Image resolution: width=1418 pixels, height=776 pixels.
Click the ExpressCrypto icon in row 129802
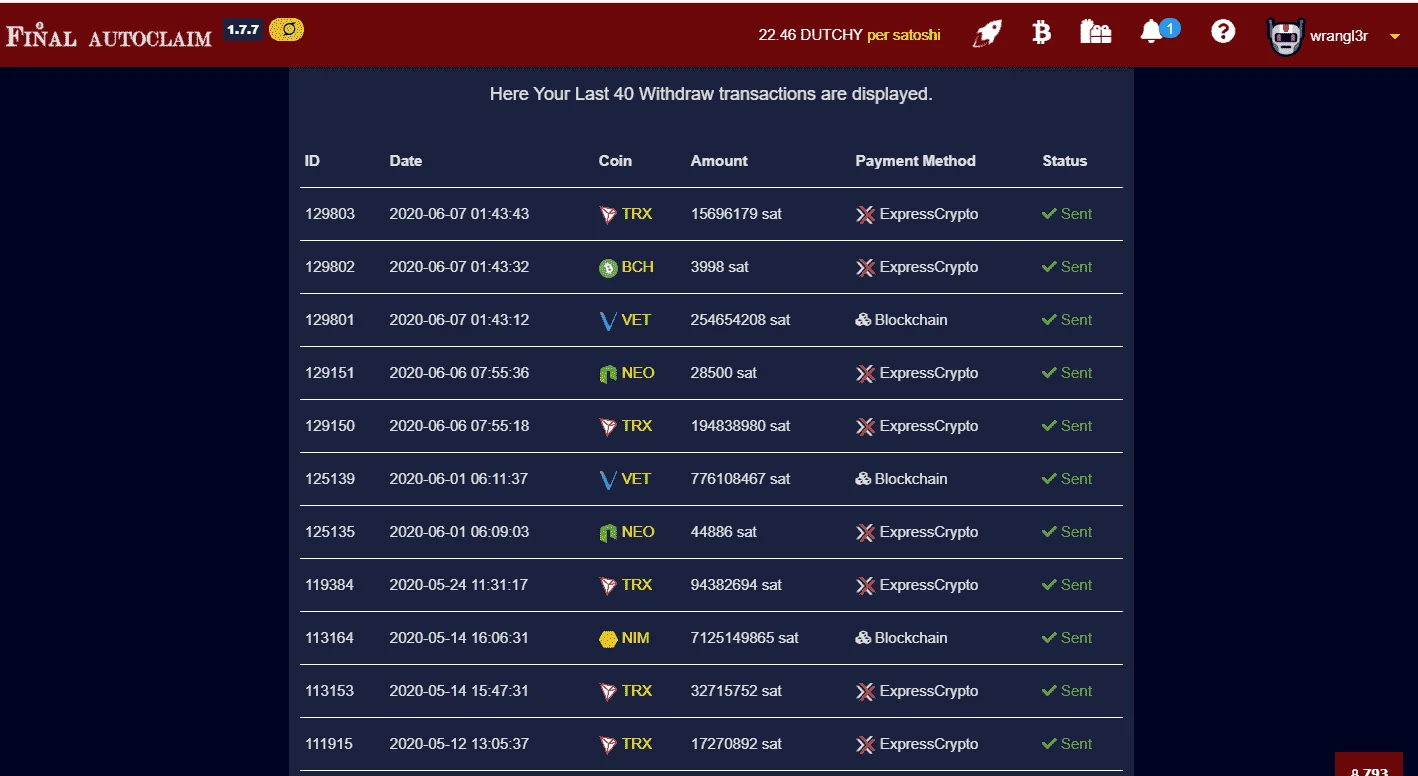(x=865, y=268)
